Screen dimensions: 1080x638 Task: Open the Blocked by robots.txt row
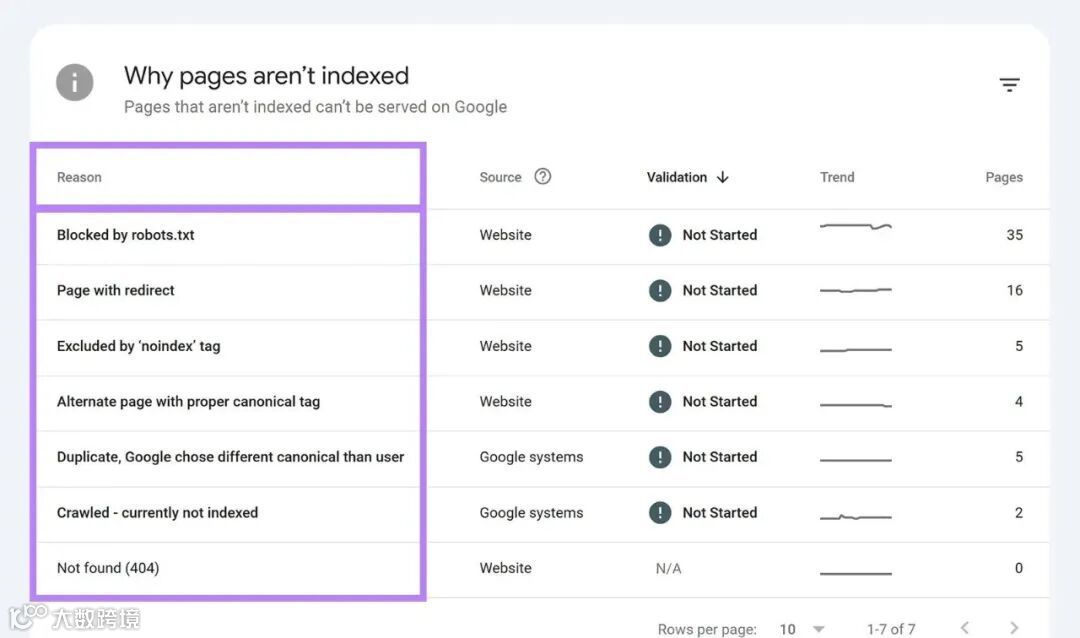(126, 235)
